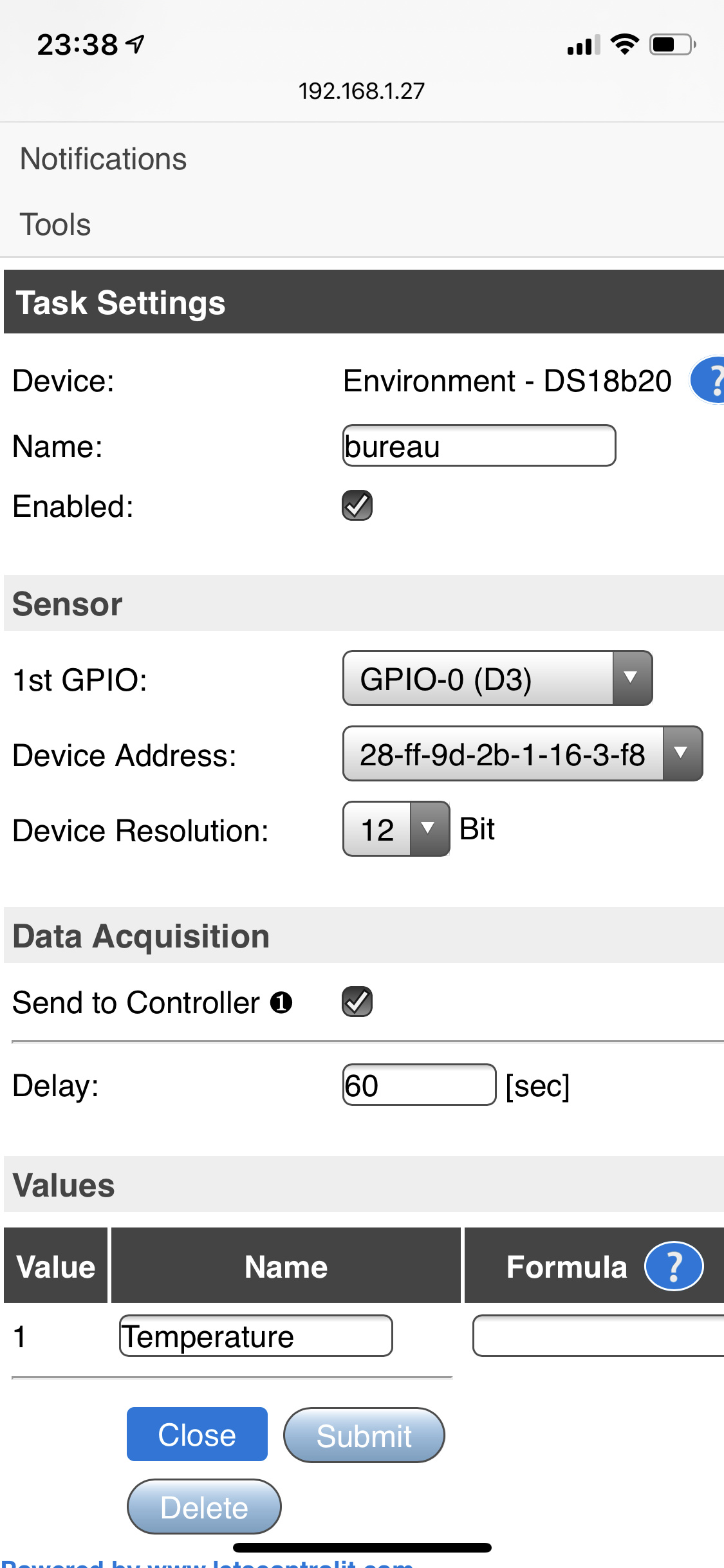Tap the cellular signal bars icon
Viewport: 724px width, 1568px height.
point(583,45)
